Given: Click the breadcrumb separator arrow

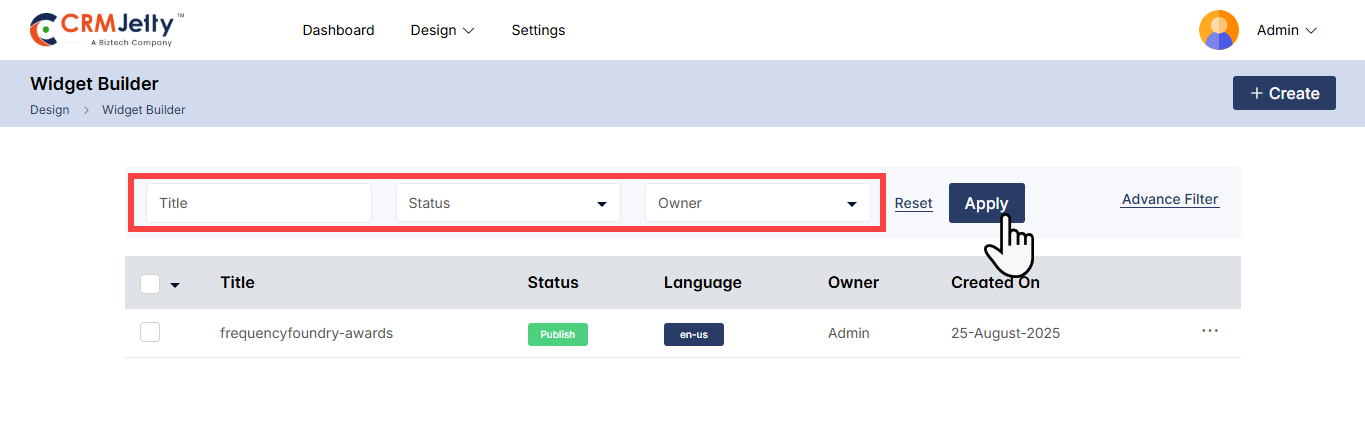Looking at the screenshot, I should pos(86,110).
